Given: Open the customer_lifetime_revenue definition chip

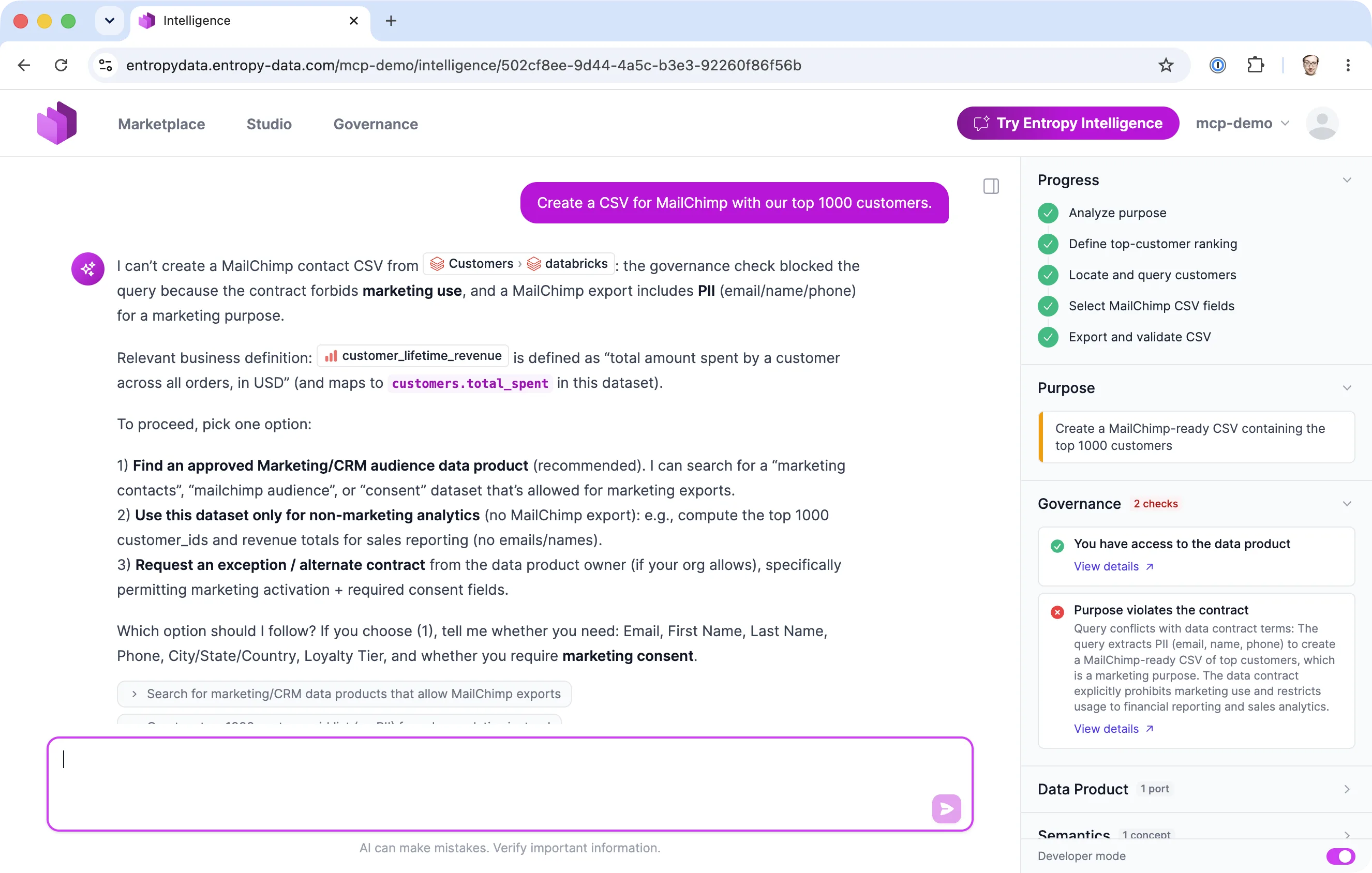Looking at the screenshot, I should pos(413,356).
